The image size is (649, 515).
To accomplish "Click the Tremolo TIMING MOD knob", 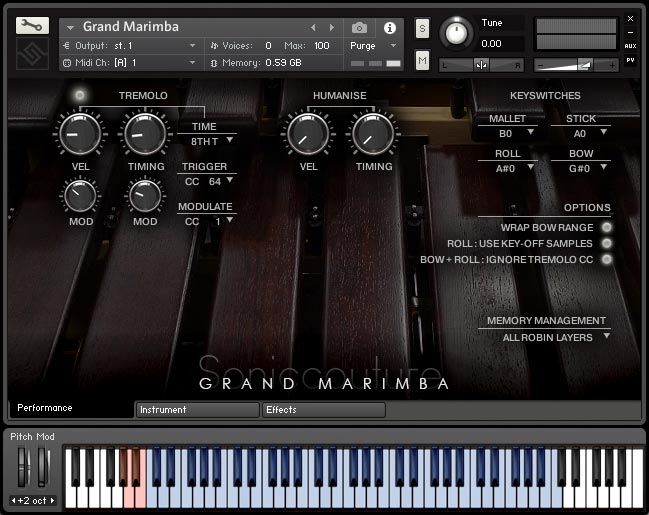I will click(145, 196).
